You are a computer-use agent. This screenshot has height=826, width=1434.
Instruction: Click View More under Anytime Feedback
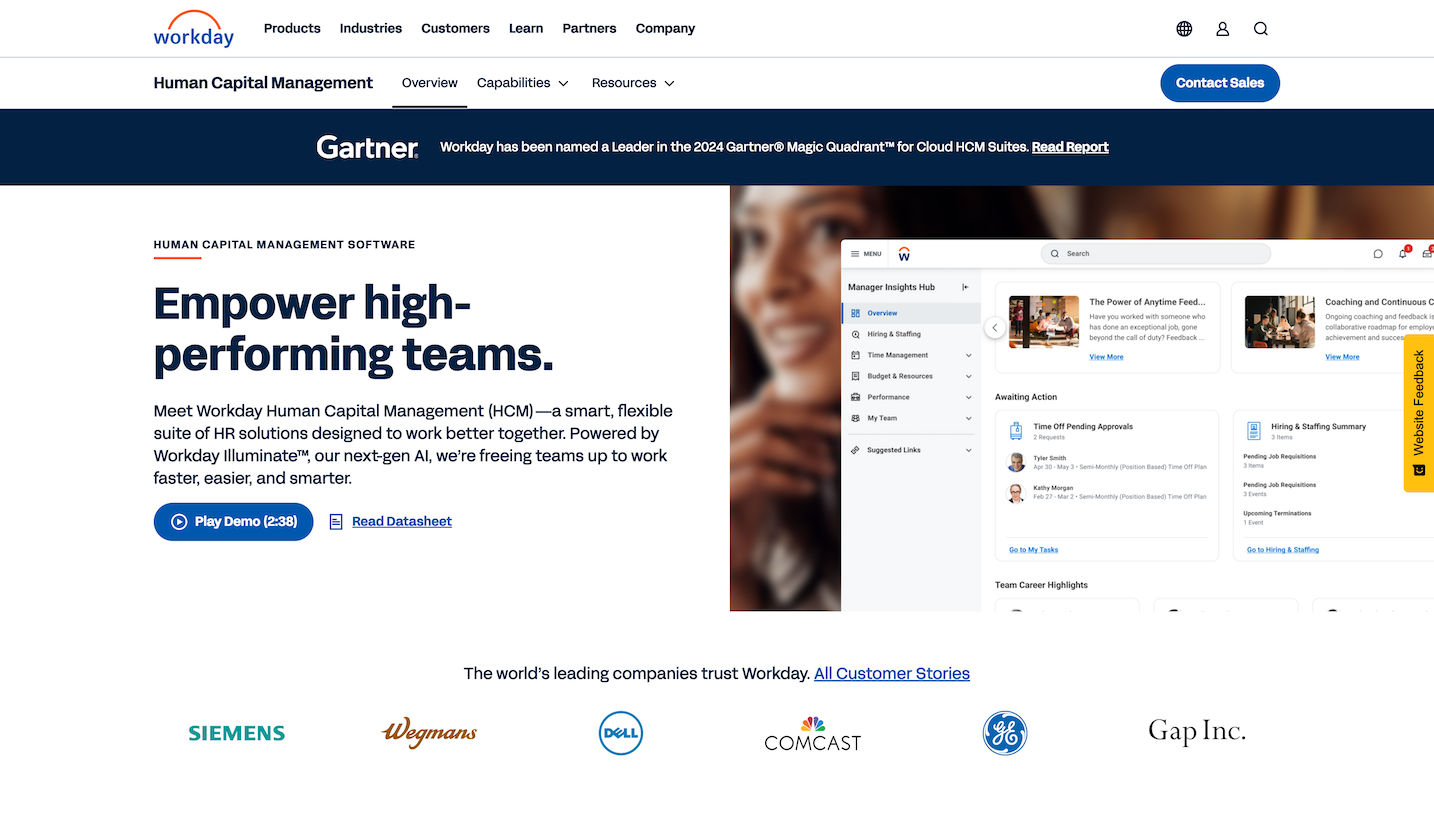(1106, 357)
